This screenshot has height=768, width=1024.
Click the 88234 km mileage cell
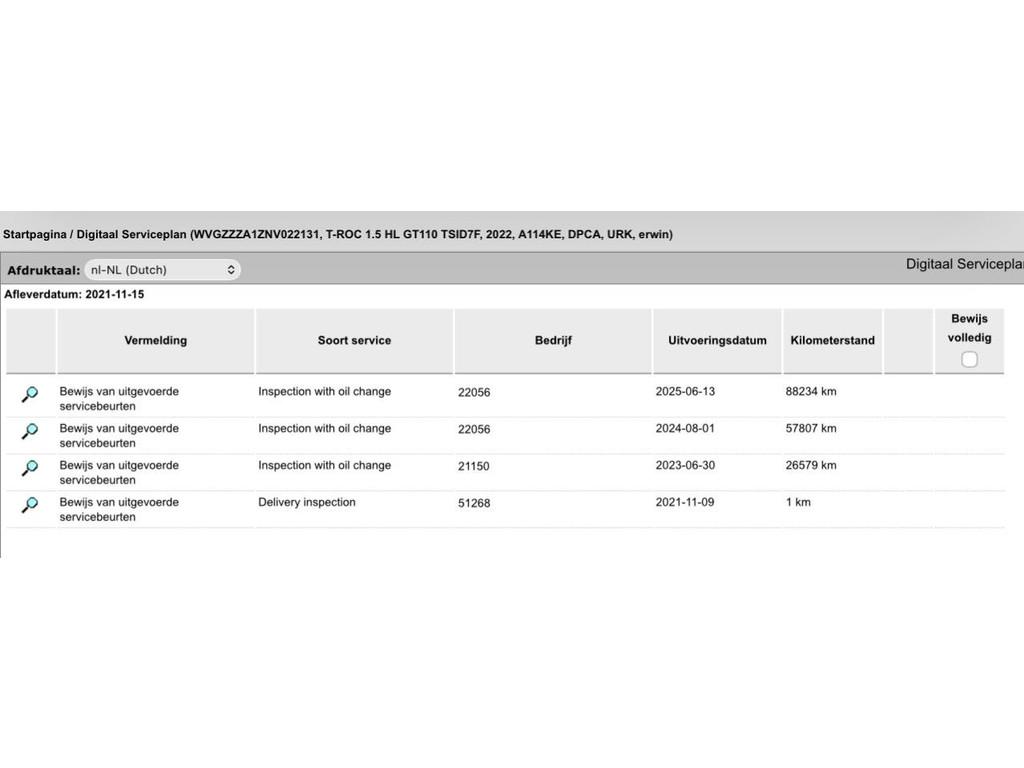pos(811,392)
